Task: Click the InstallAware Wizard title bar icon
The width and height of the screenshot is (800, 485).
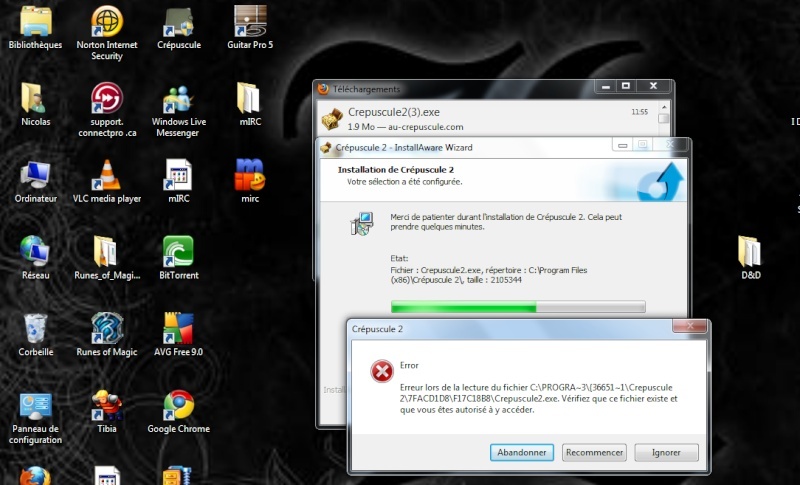Action: tap(326, 148)
